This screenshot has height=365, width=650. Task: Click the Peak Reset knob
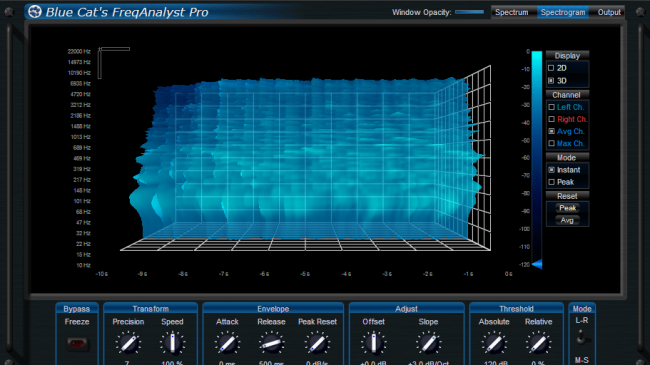click(x=317, y=343)
